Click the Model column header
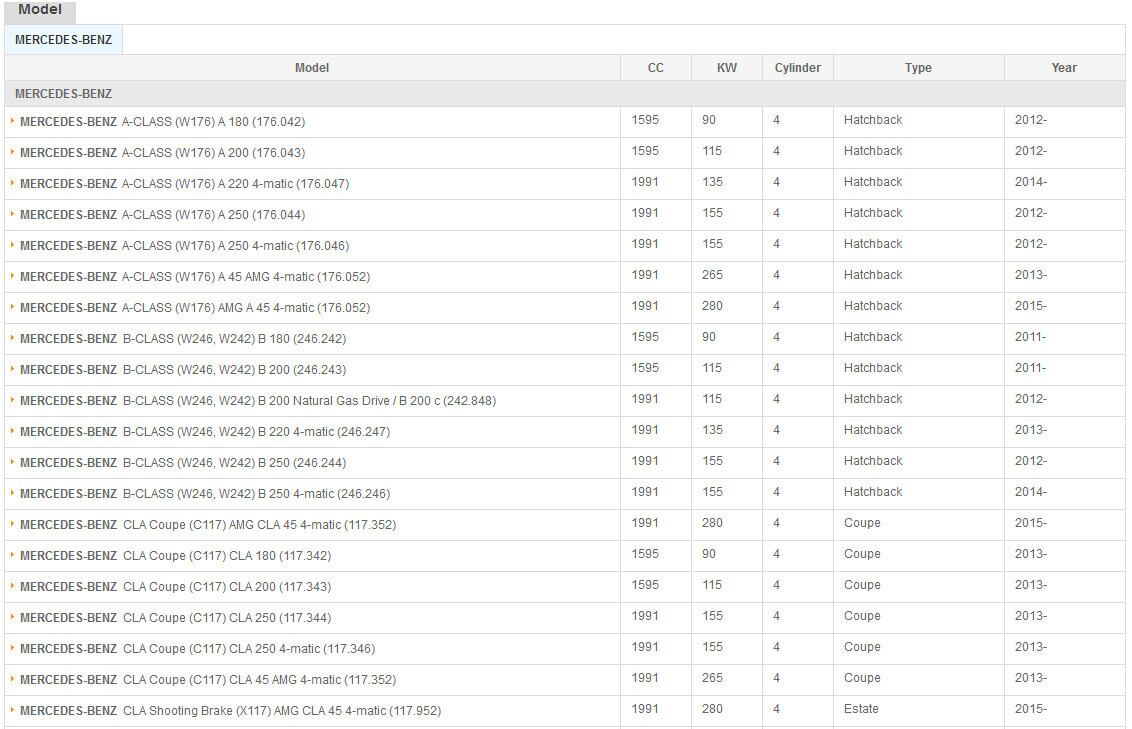Viewport: 1132px width, 729px height. pyautogui.click(x=312, y=68)
